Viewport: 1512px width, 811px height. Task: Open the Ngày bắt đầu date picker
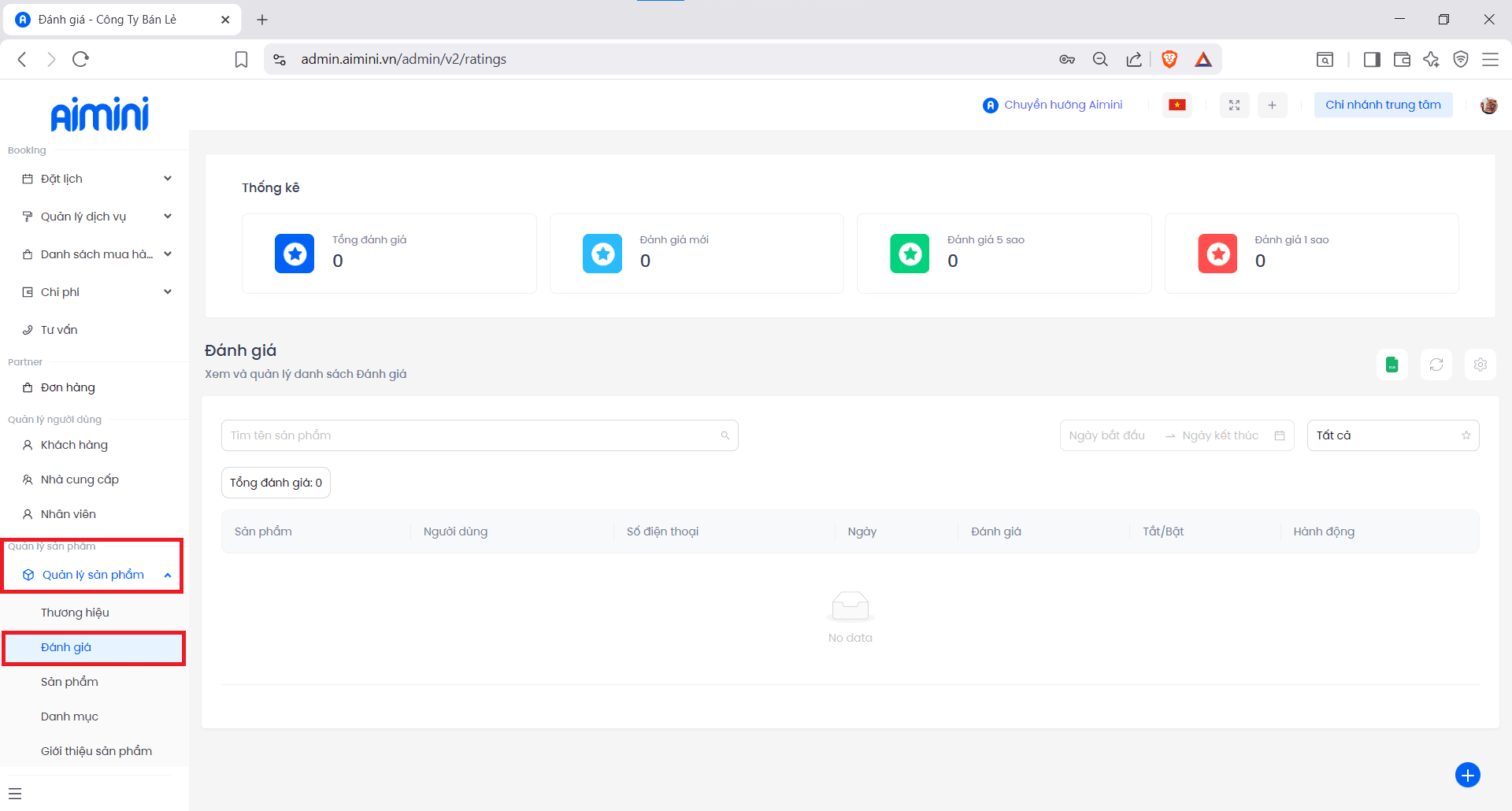point(1107,435)
